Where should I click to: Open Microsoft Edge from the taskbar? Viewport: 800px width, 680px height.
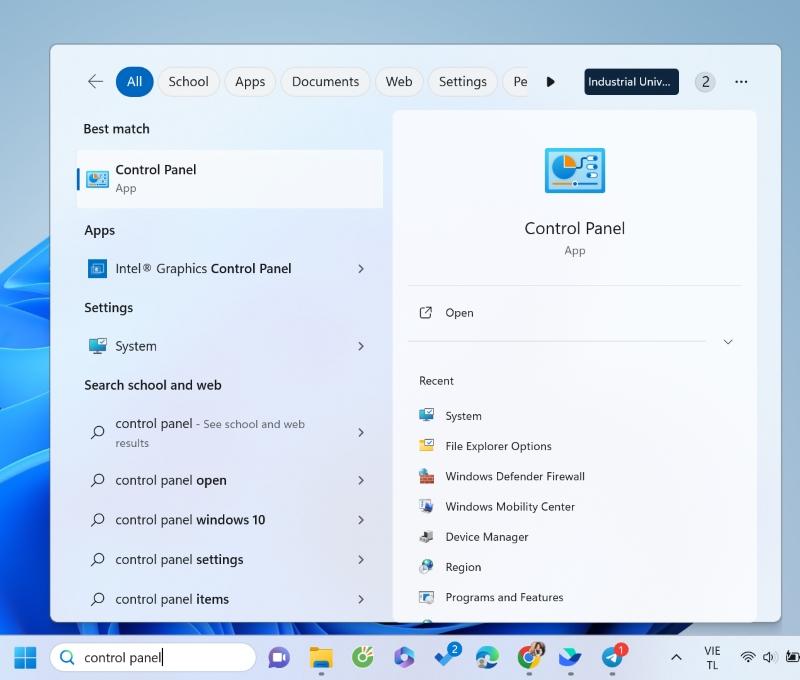coord(487,658)
